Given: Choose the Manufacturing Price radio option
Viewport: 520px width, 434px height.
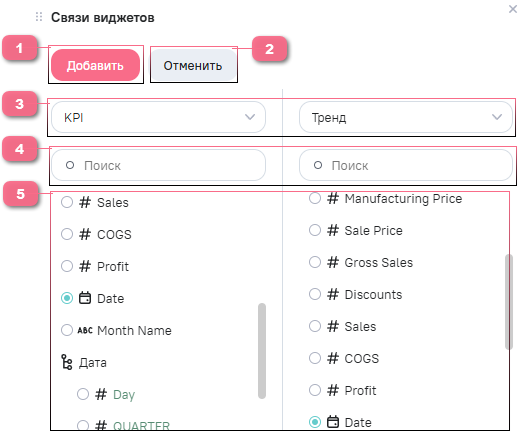Looking at the screenshot, I should pyautogui.click(x=315, y=198).
